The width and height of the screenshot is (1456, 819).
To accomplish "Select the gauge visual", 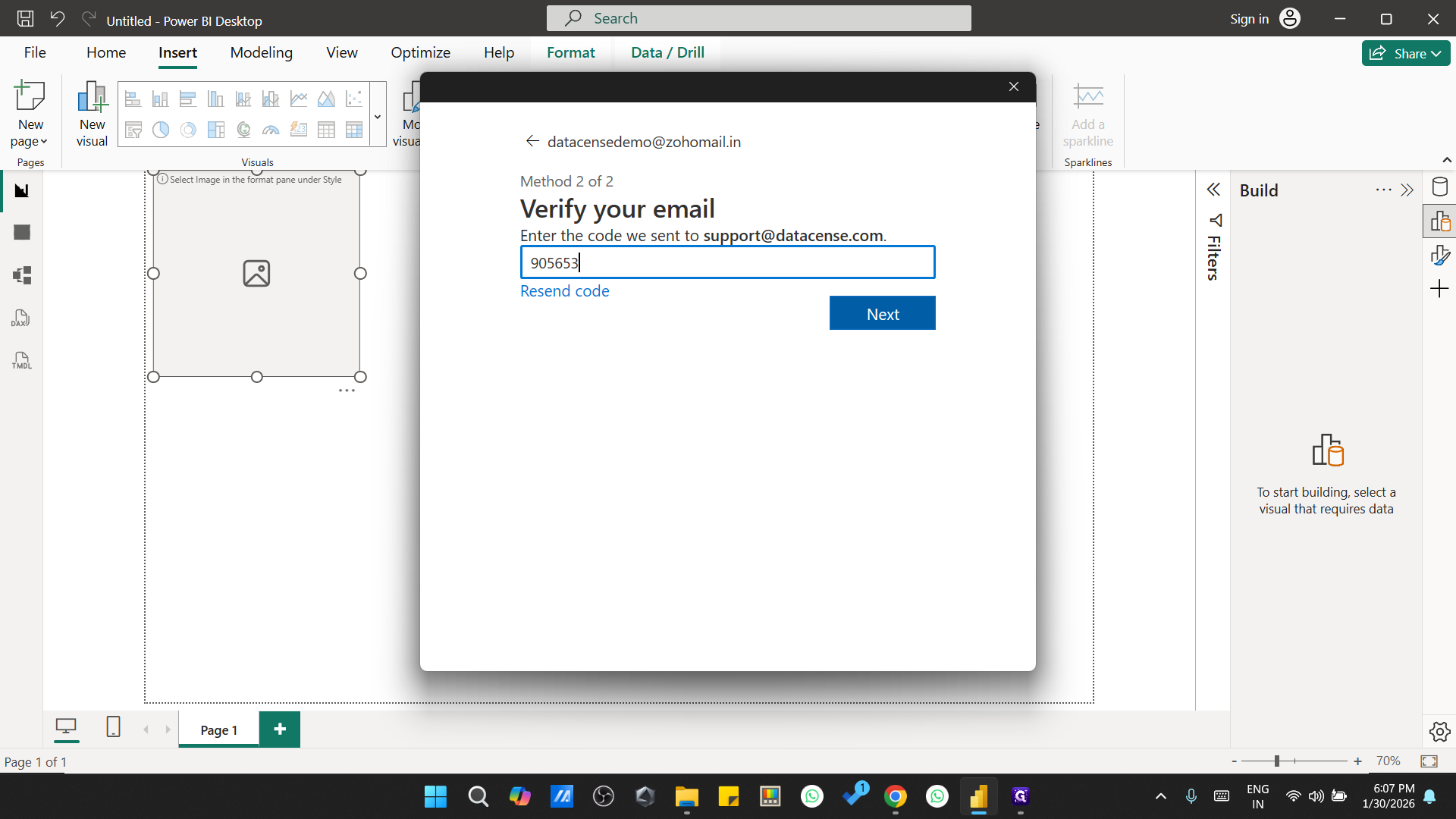I will 271,130.
